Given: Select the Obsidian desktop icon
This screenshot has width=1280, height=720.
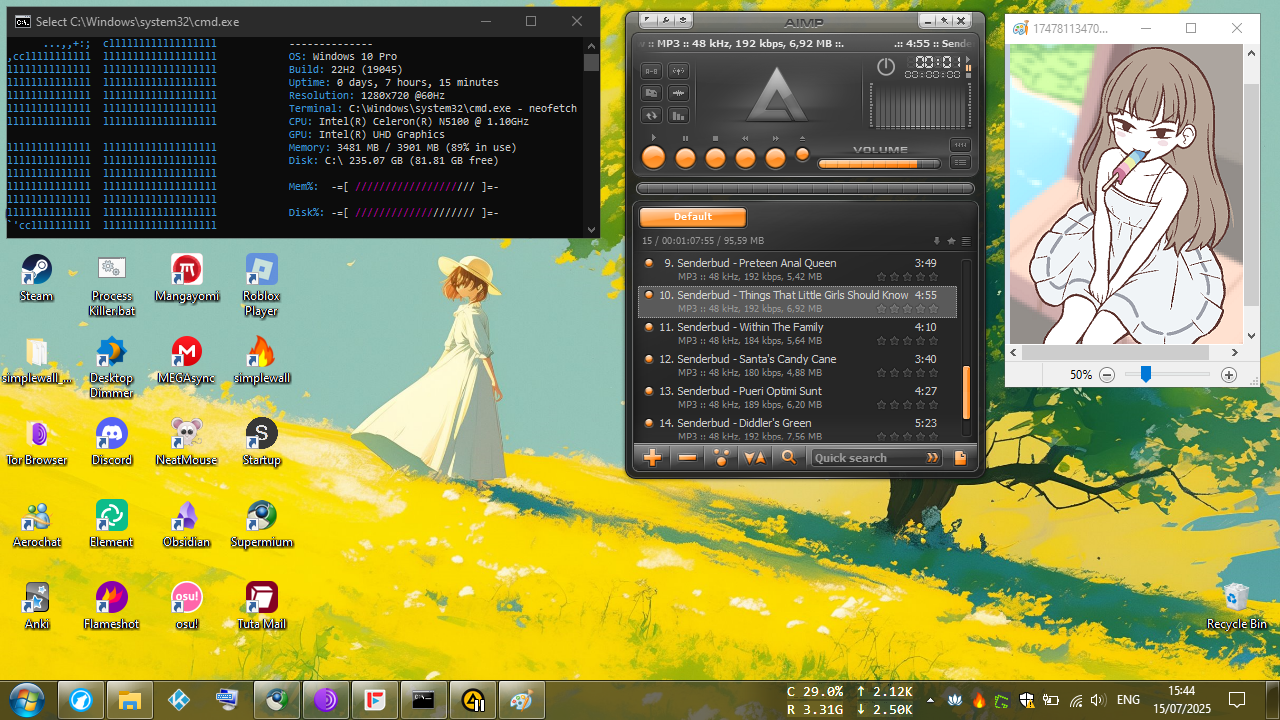Looking at the screenshot, I should click(186, 523).
